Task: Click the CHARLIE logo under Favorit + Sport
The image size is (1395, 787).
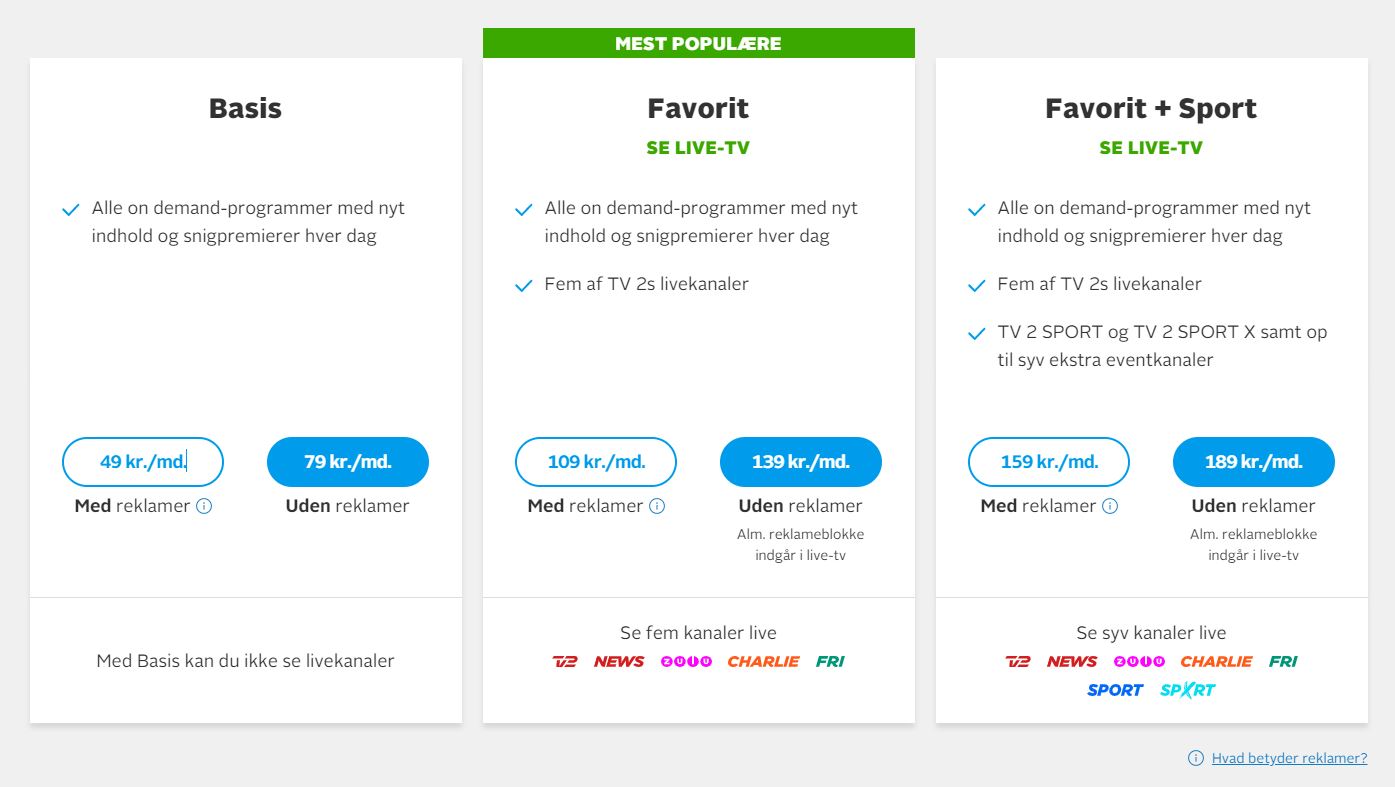Action: pos(1216,661)
